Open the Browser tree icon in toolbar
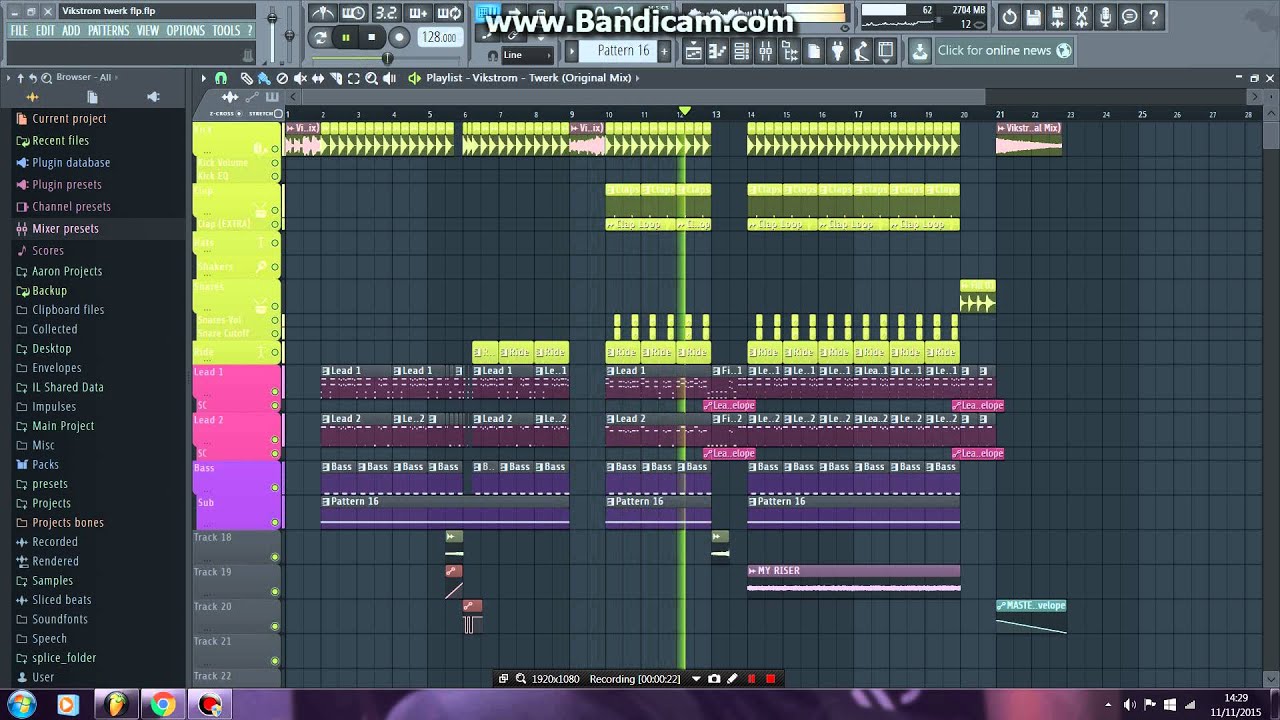Screen dimensions: 1280x720 tap(789, 51)
